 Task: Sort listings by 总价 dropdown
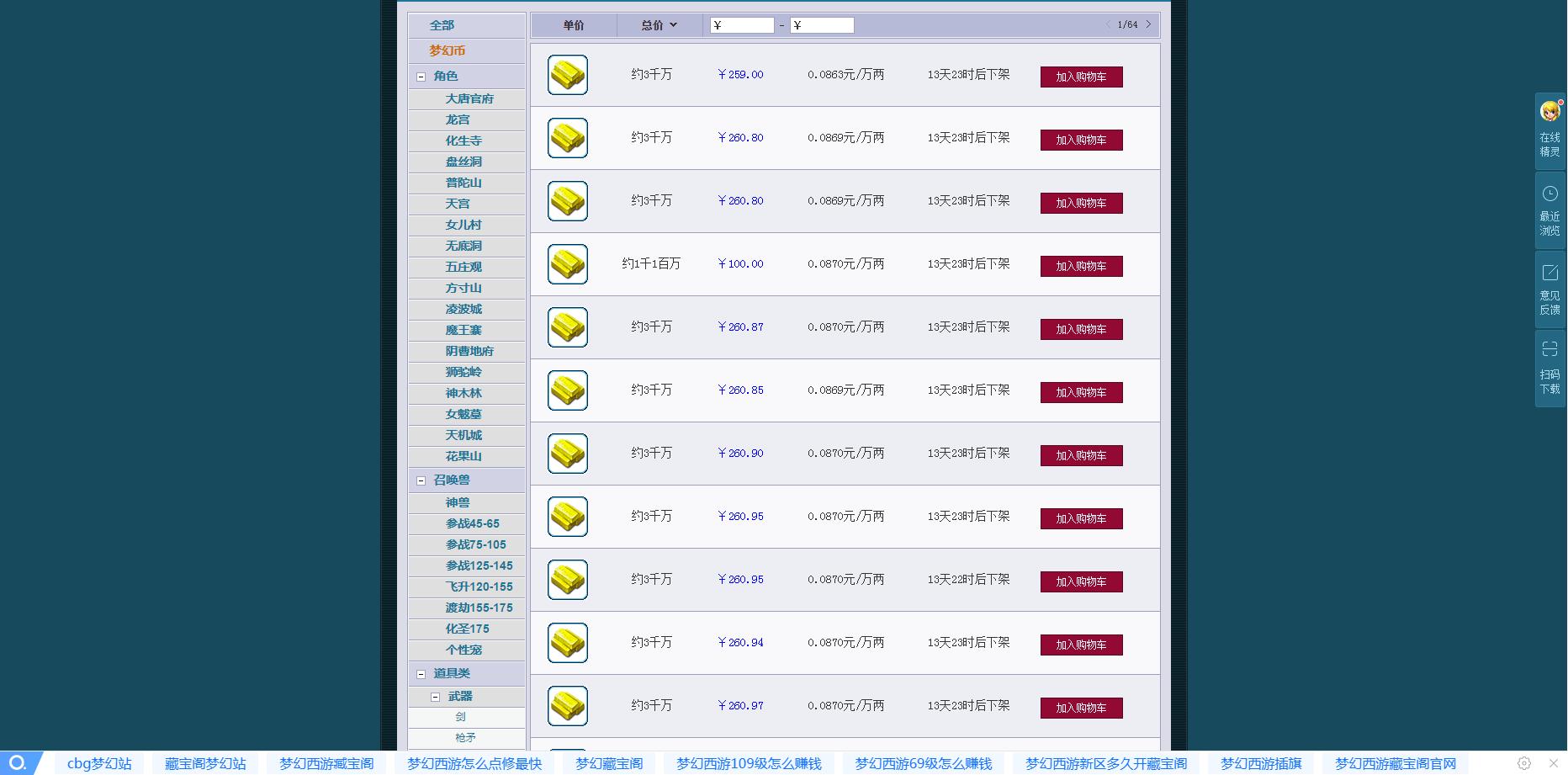coord(659,25)
